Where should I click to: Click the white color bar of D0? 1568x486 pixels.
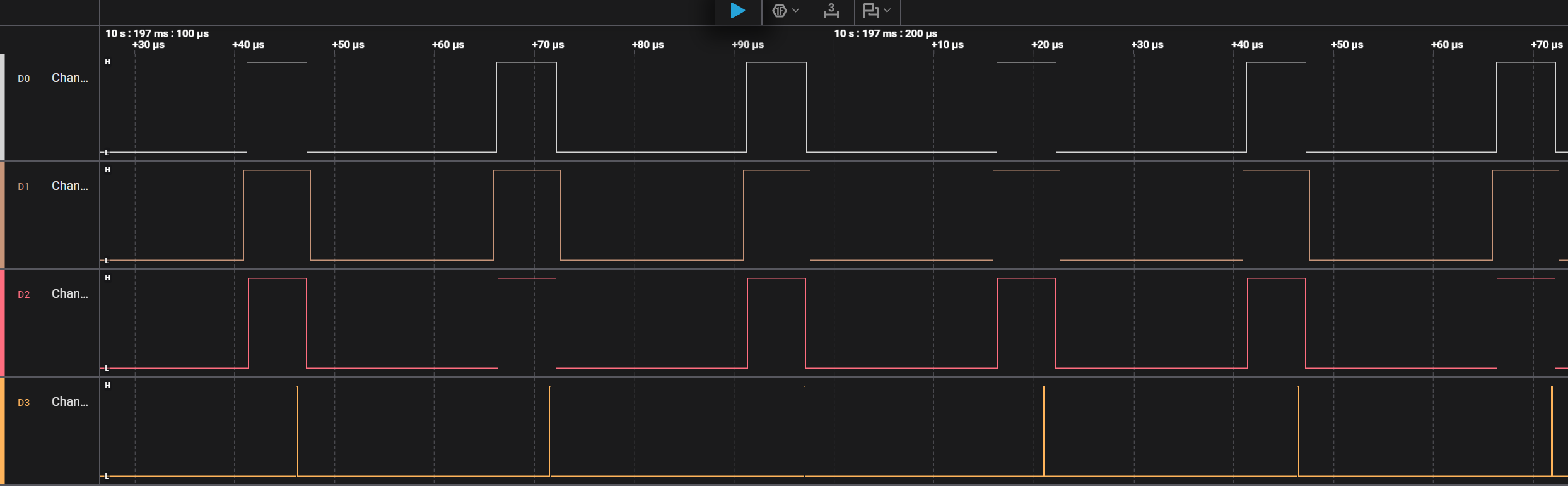pos(3,107)
